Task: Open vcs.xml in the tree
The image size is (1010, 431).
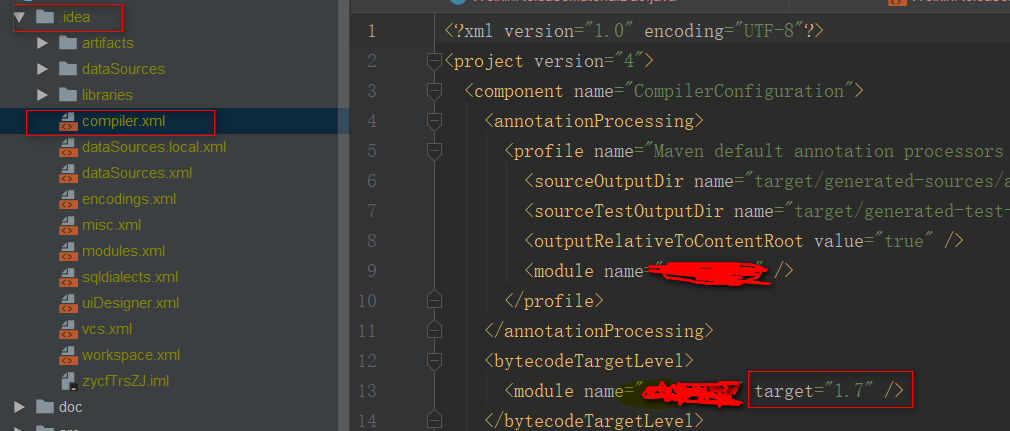Action: click(107, 329)
